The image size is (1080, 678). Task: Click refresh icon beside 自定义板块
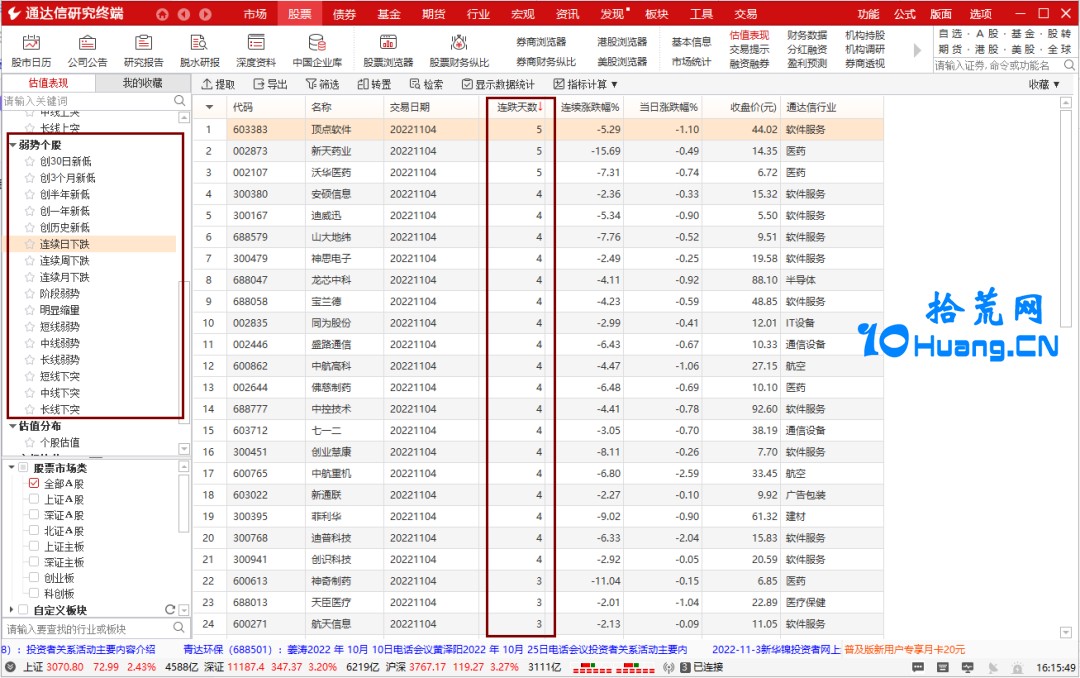tap(169, 609)
